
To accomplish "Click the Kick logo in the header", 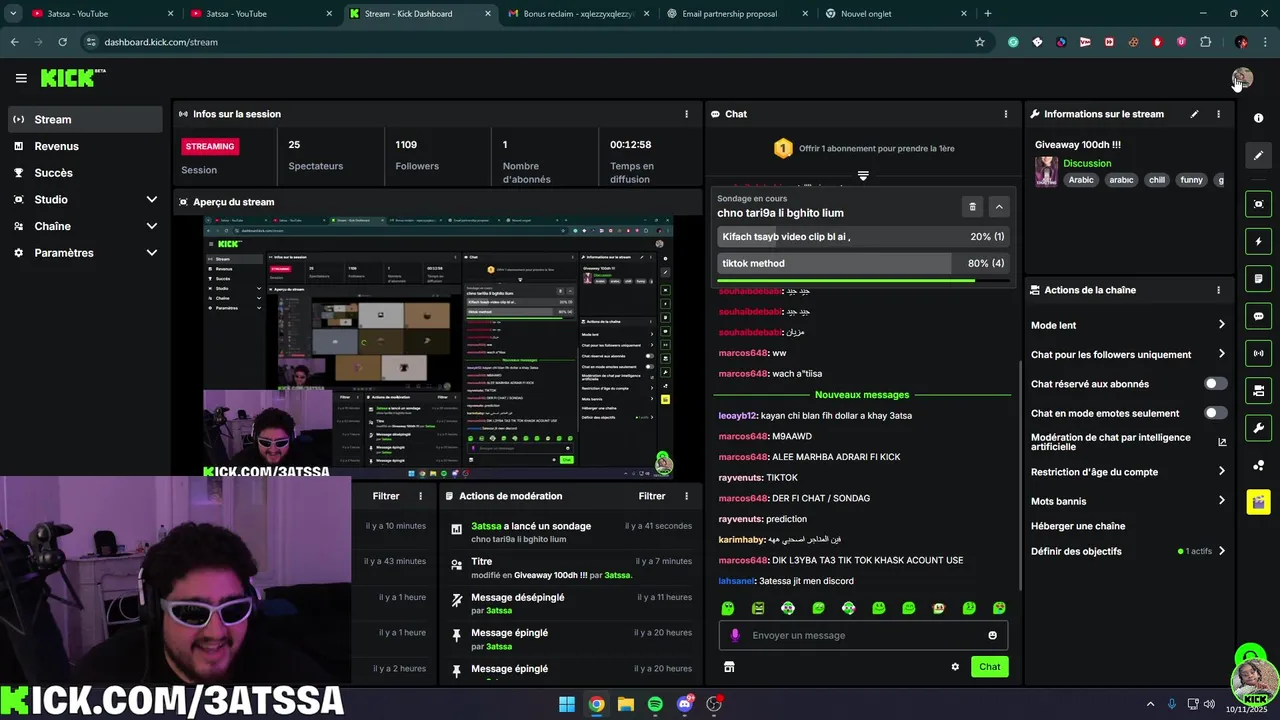I will tap(73, 78).
